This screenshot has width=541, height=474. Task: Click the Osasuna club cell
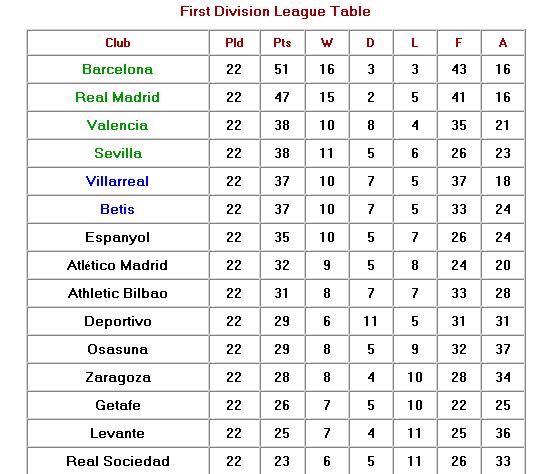click(x=118, y=349)
